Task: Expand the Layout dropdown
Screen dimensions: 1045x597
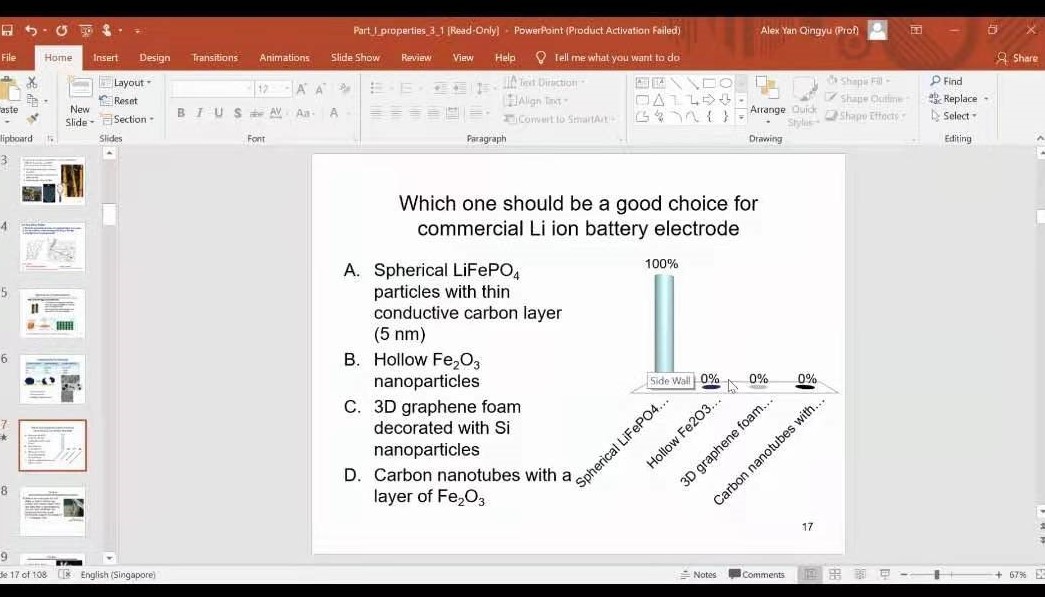Action: coord(126,83)
